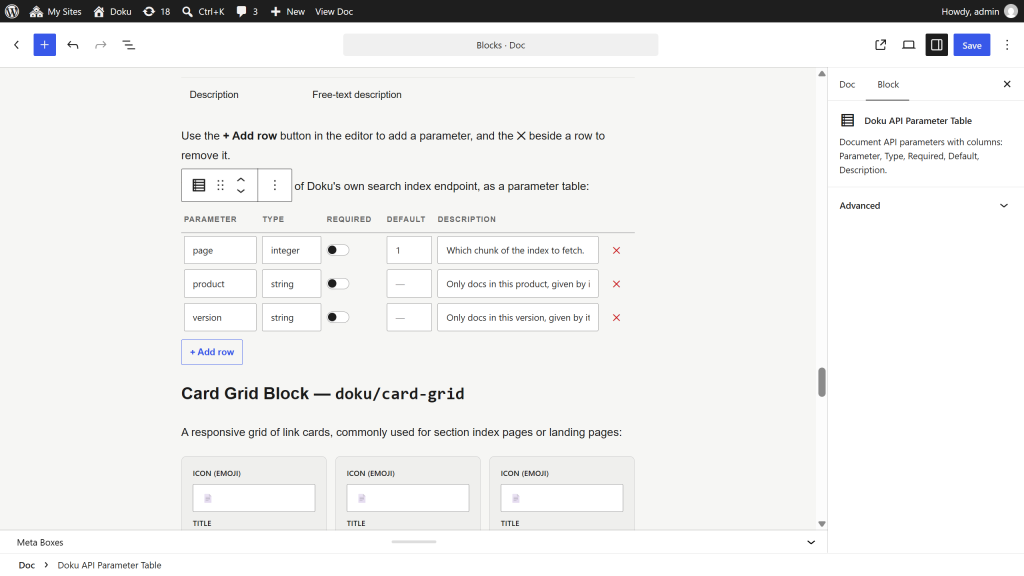Edit the product parameter name field
The image size is (1024, 576).
point(220,284)
